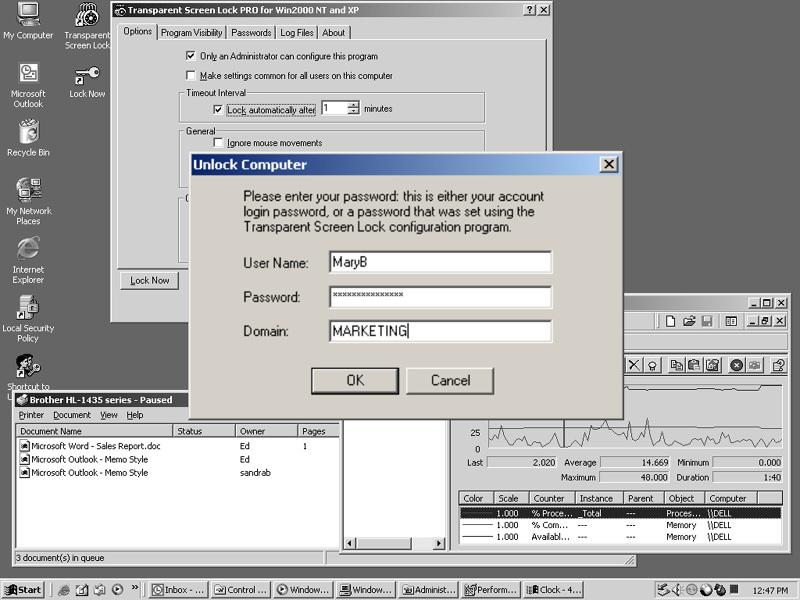Open My Computer desktop icon
This screenshot has height=600, width=800.
point(28,20)
